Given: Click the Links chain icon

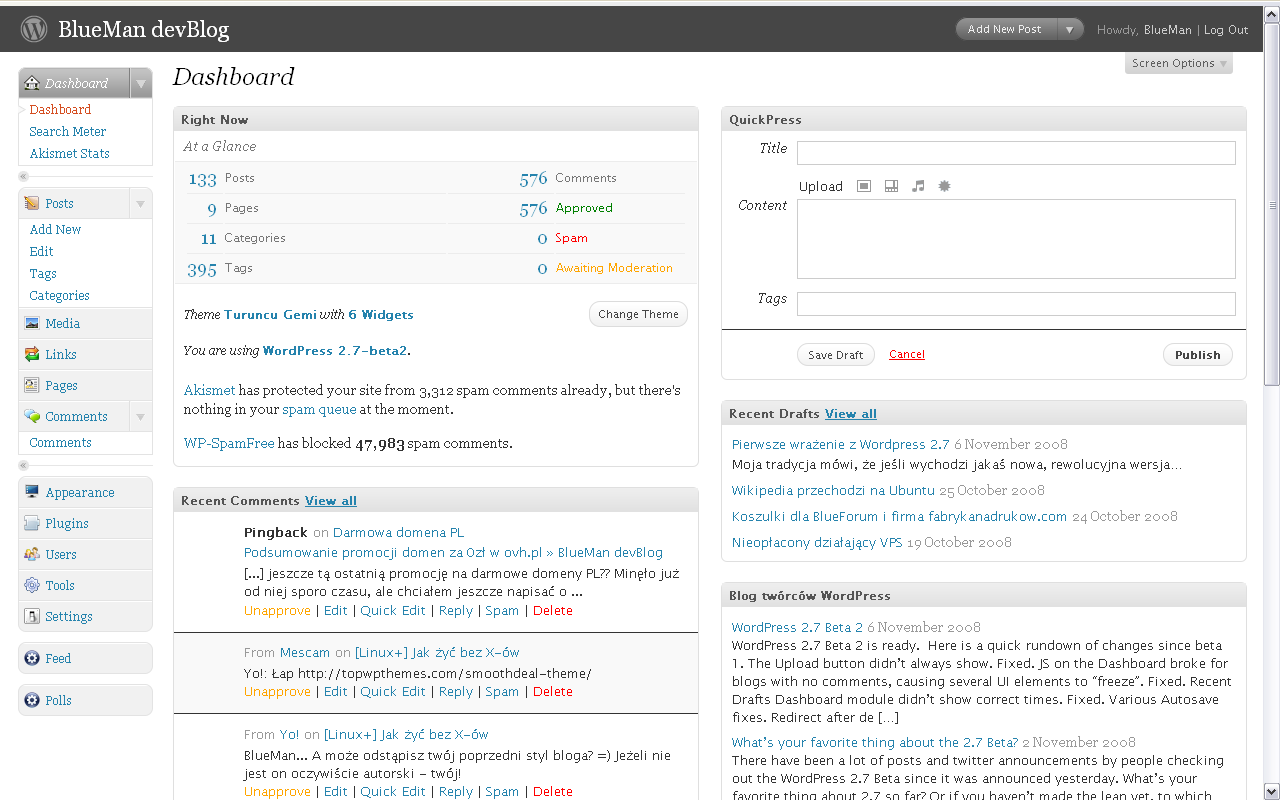Looking at the screenshot, I should coord(32,354).
